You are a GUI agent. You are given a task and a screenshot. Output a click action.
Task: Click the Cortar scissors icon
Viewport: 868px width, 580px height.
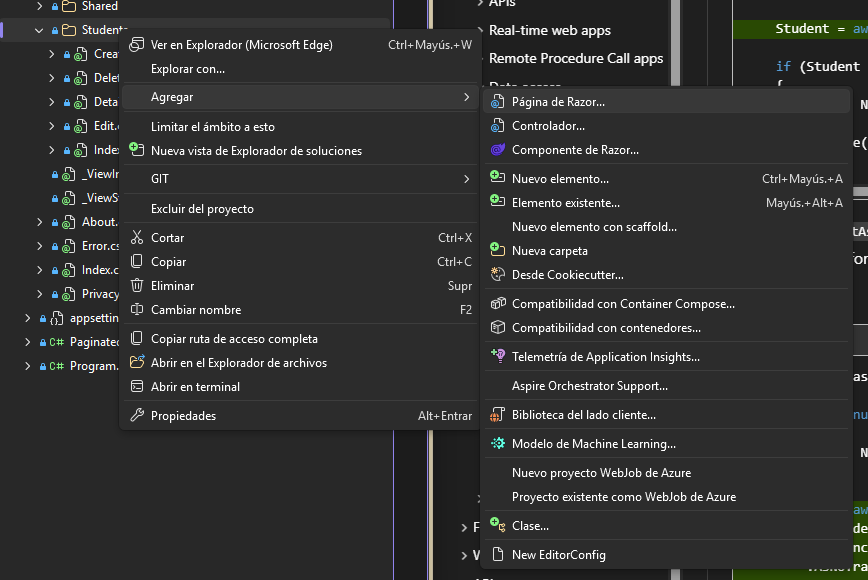pos(137,237)
